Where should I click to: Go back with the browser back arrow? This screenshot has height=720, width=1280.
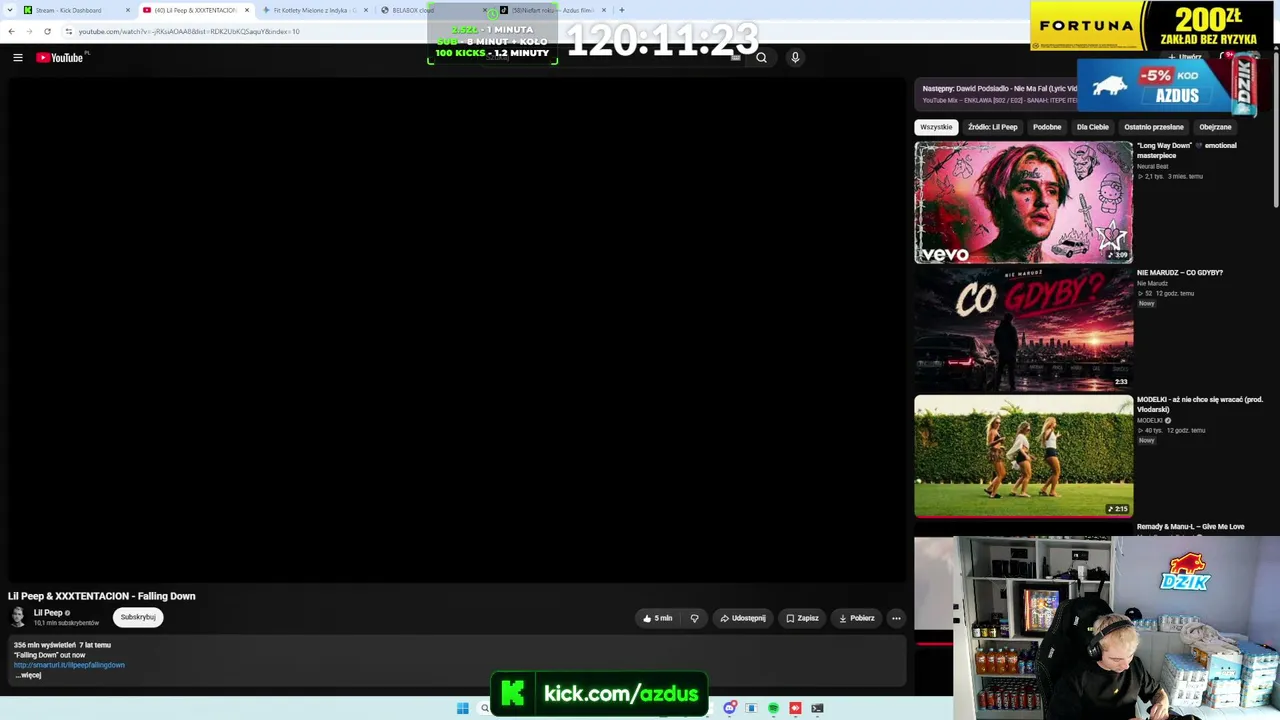click(x=11, y=31)
